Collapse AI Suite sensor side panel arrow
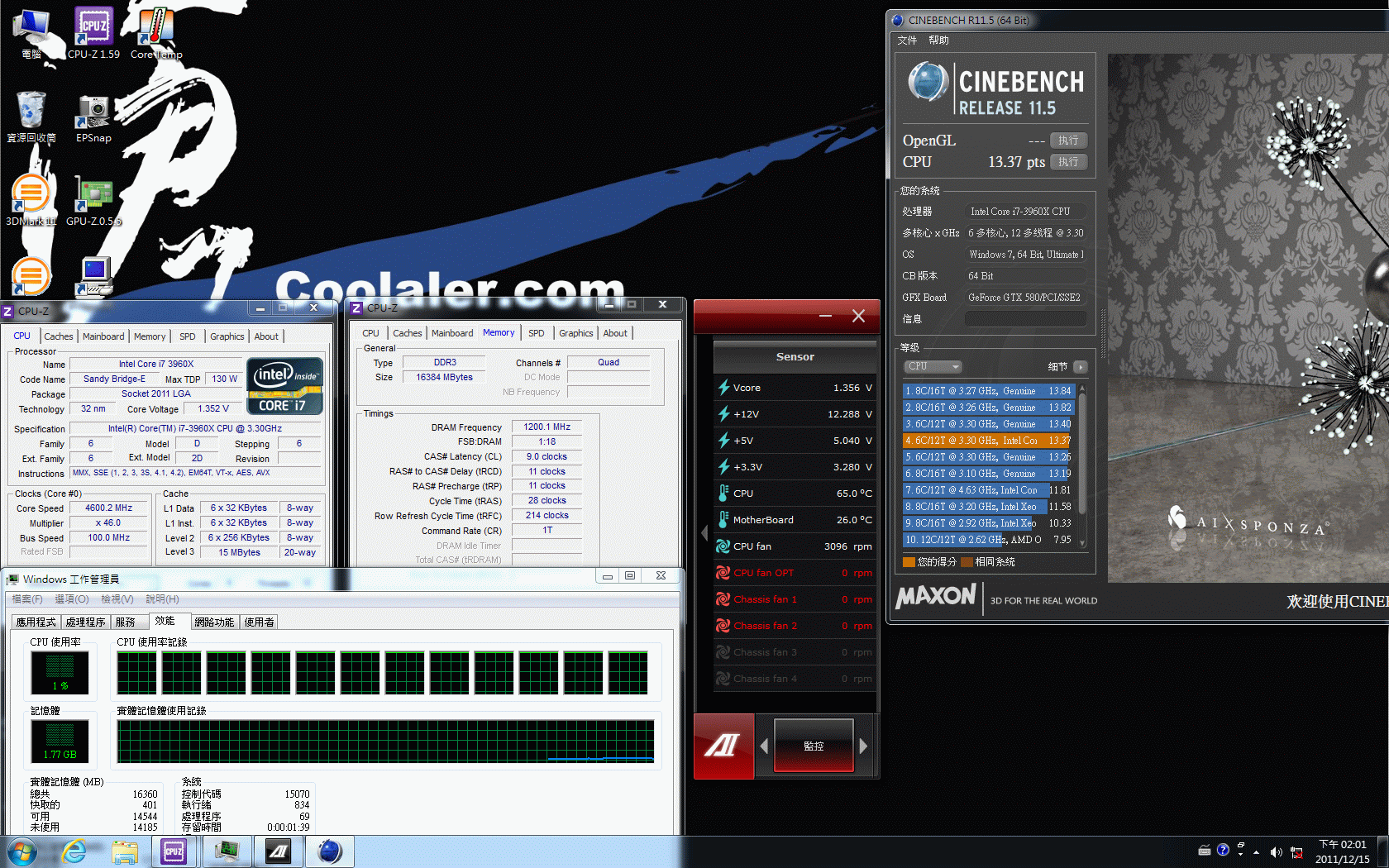The height and width of the screenshot is (868, 1389). 704,532
